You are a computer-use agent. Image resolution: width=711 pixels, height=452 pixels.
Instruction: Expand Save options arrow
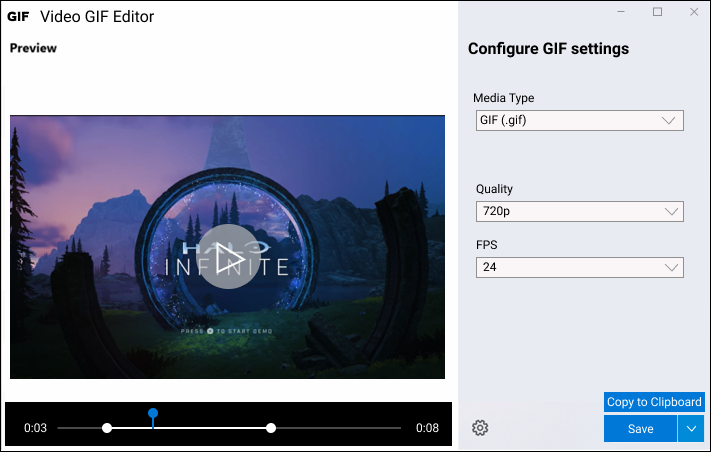691,428
